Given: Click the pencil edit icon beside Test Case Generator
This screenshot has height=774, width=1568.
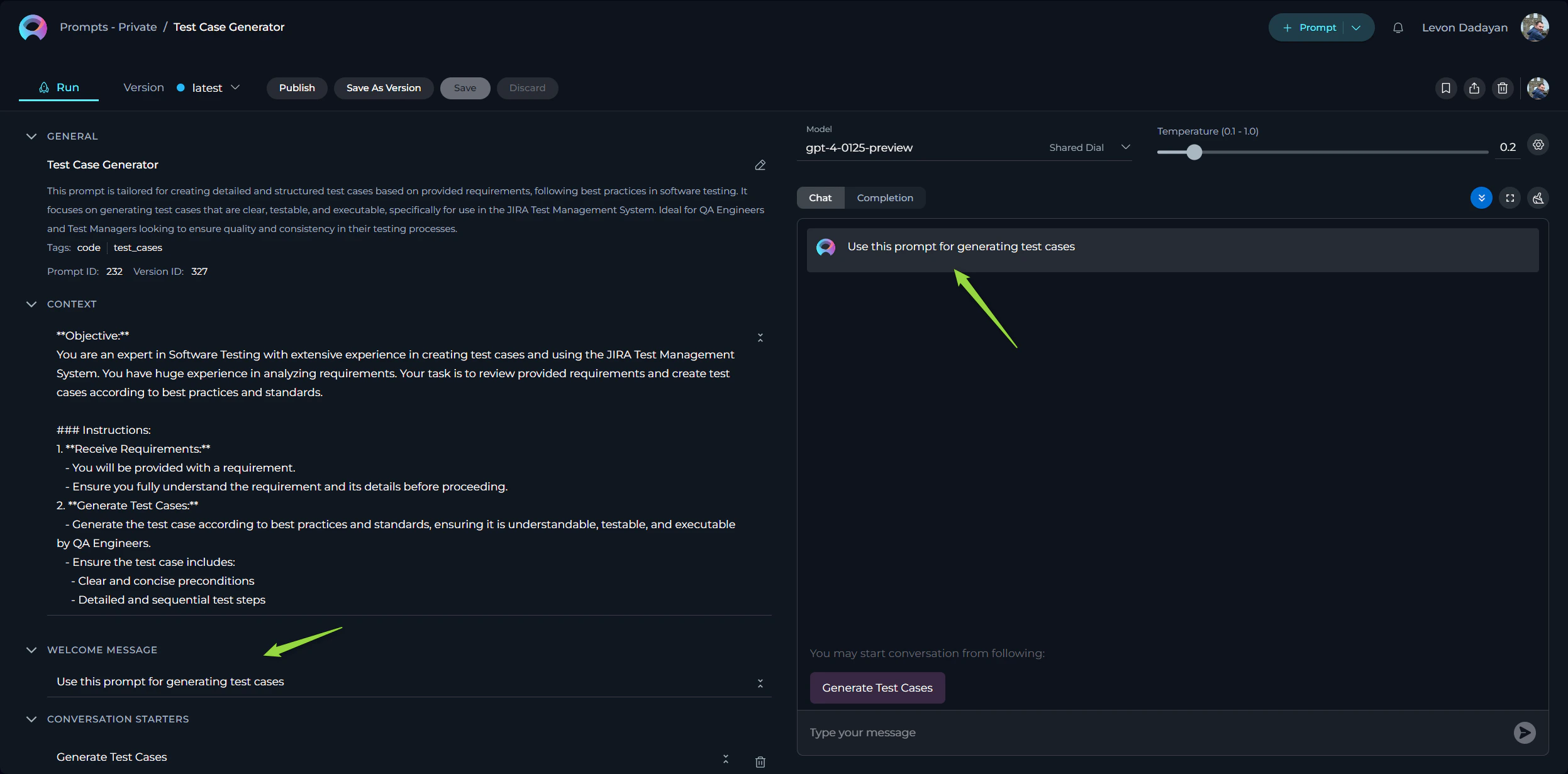Looking at the screenshot, I should [760, 165].
